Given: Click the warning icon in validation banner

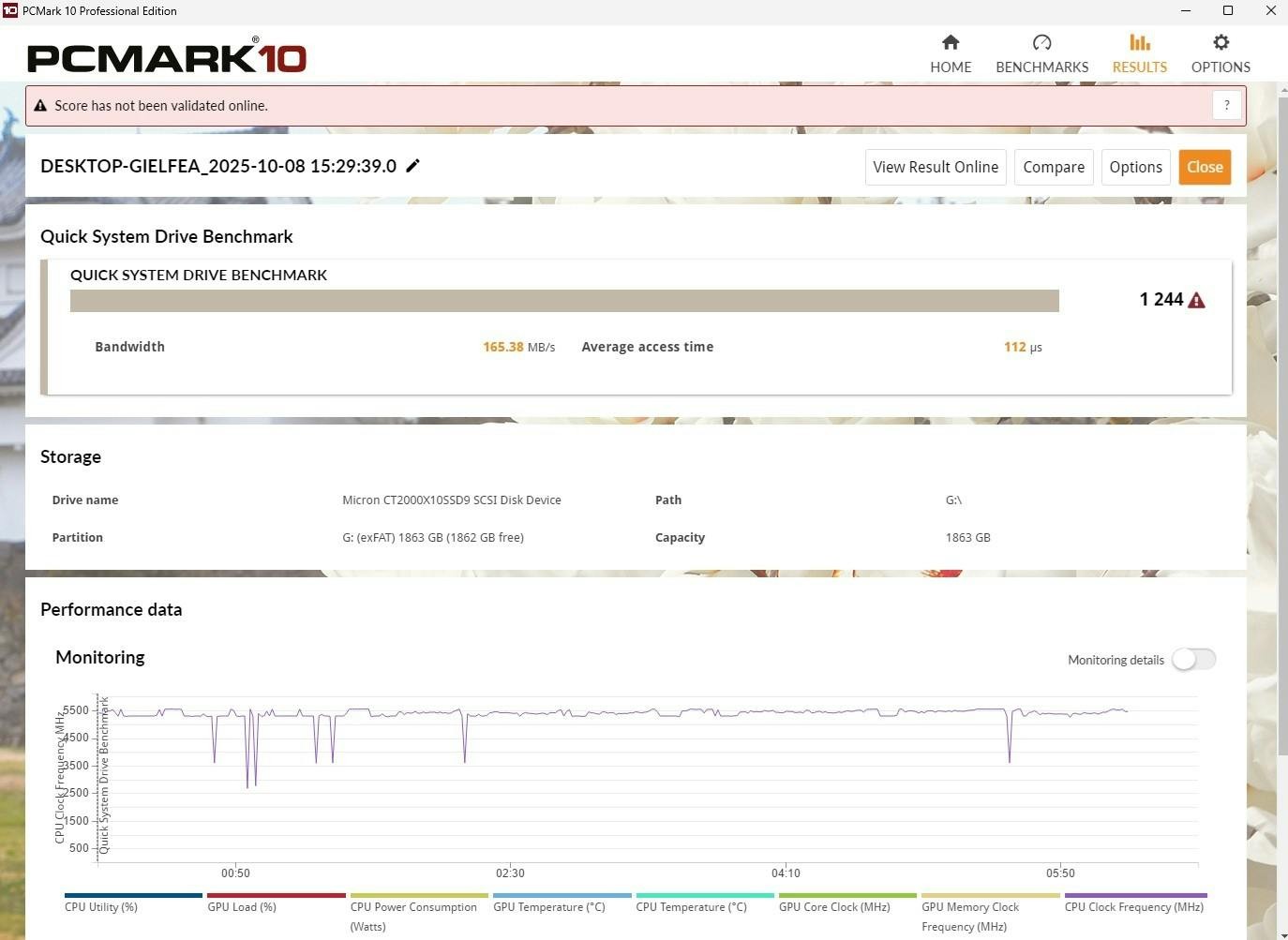Looking at the screenshot, I should [40, 106].
